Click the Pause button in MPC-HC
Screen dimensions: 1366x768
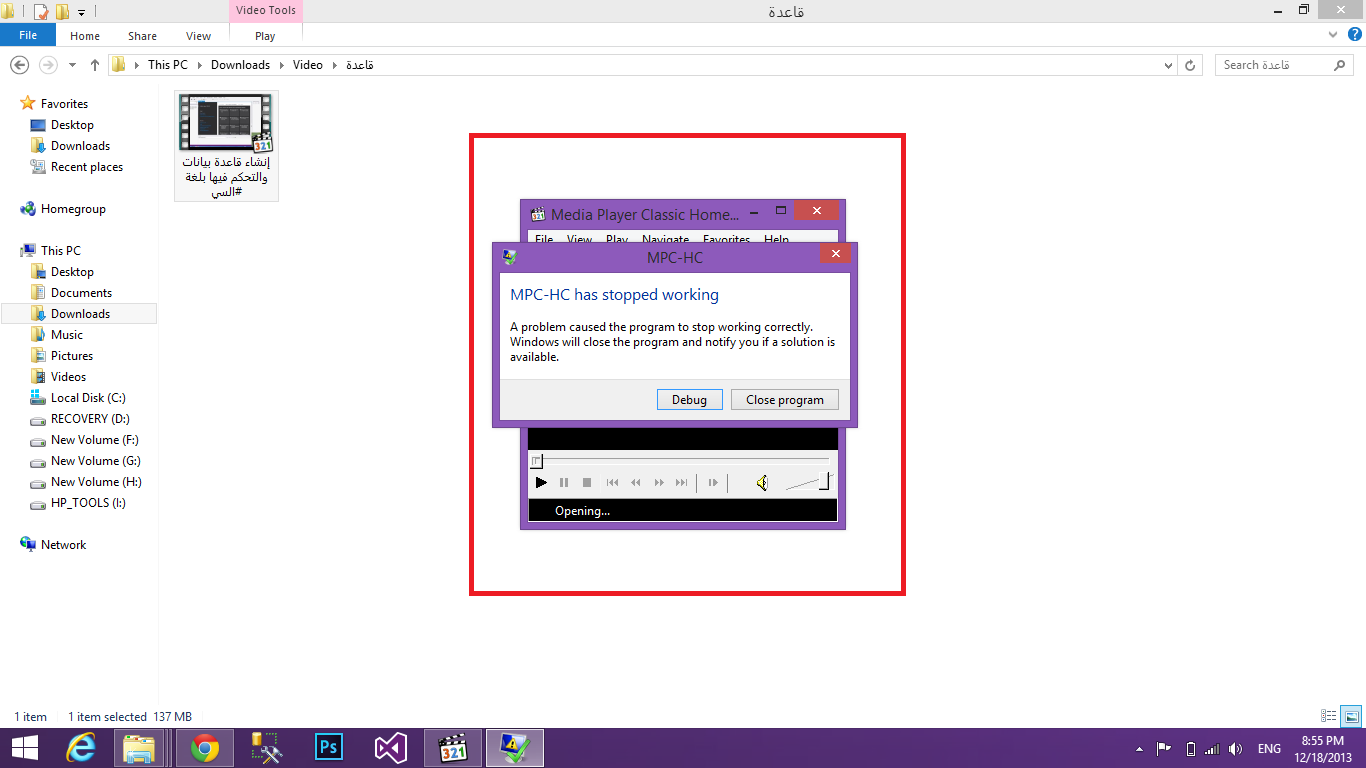tap(564, 483)
